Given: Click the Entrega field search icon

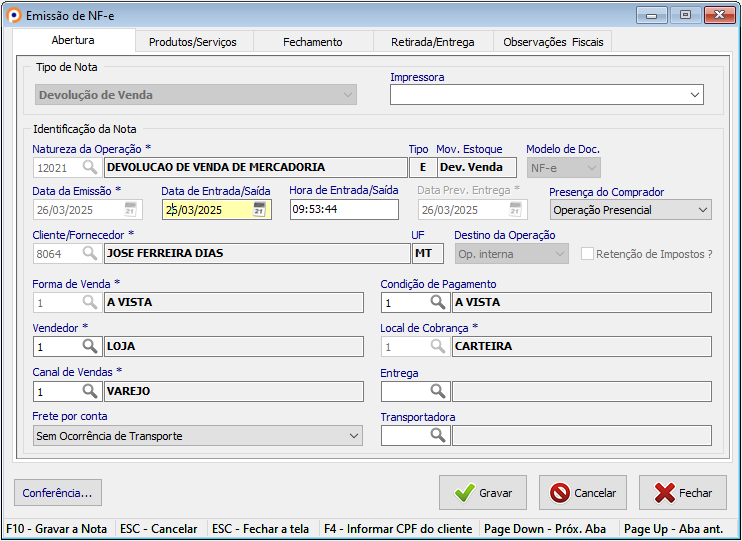Looking at the screenshot, I should (x=438, y=391).
